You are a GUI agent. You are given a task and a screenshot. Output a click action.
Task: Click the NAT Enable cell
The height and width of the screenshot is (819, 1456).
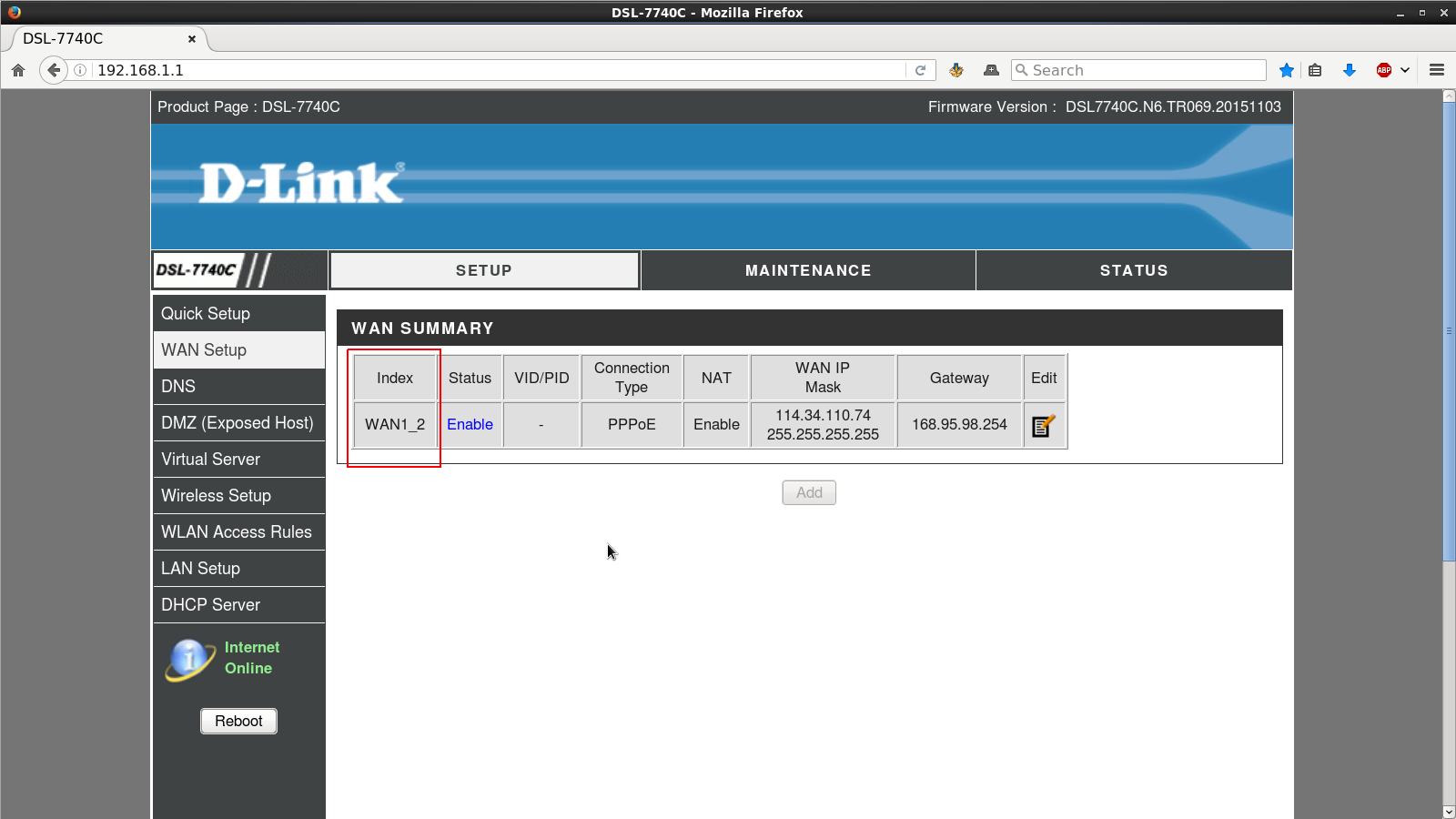click(716, 424)
